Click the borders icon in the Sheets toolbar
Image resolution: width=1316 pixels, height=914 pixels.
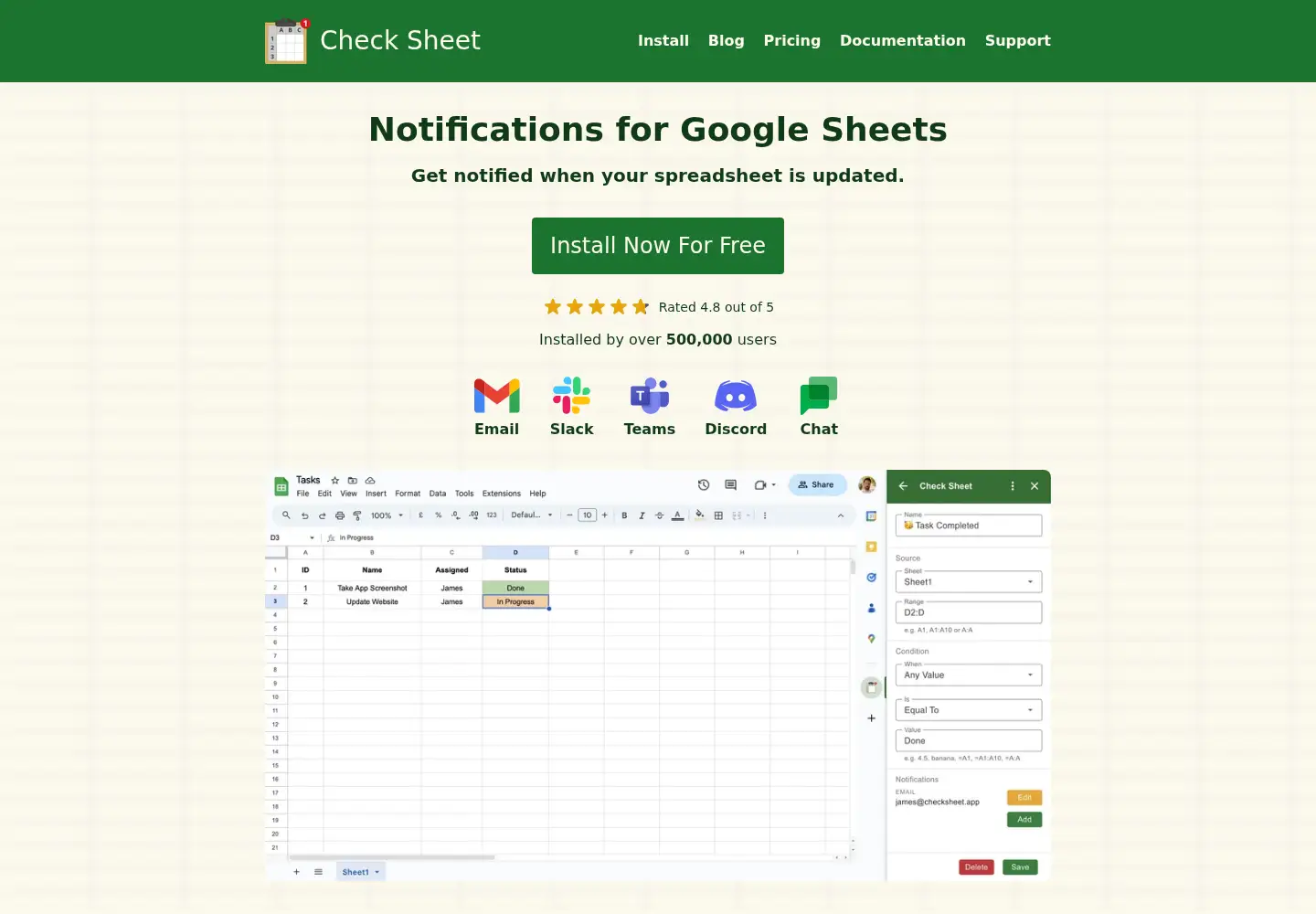point(718,515)
